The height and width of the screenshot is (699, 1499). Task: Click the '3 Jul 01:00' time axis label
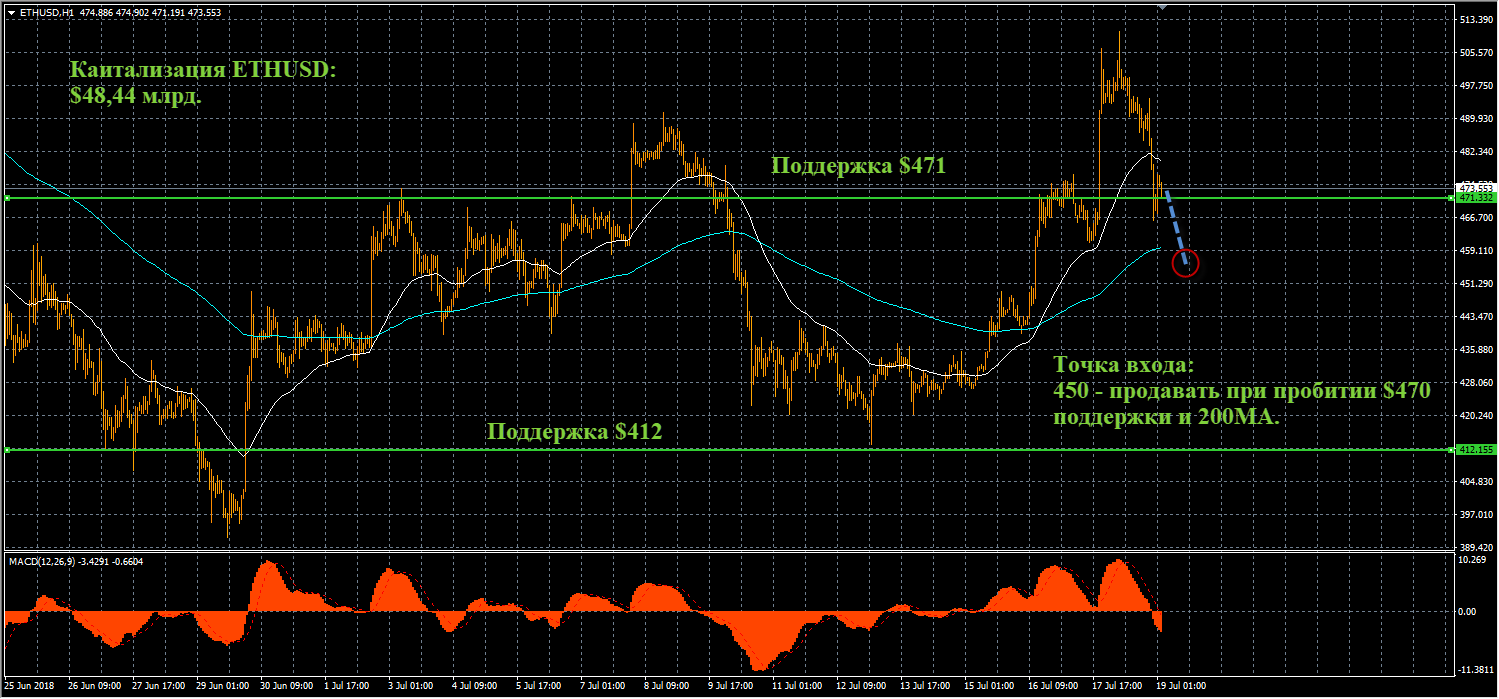tap(412, 687)
